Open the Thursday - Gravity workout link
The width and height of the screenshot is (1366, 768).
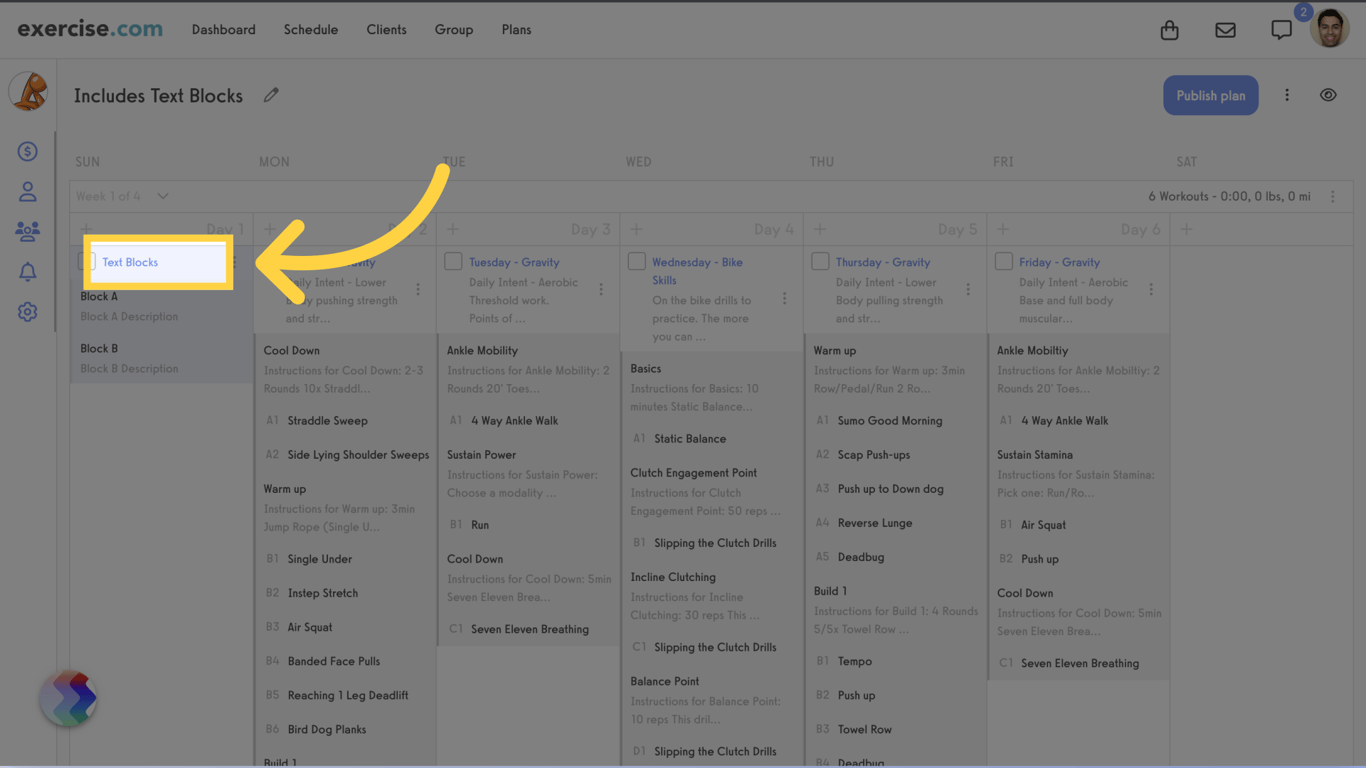point(883,262)
